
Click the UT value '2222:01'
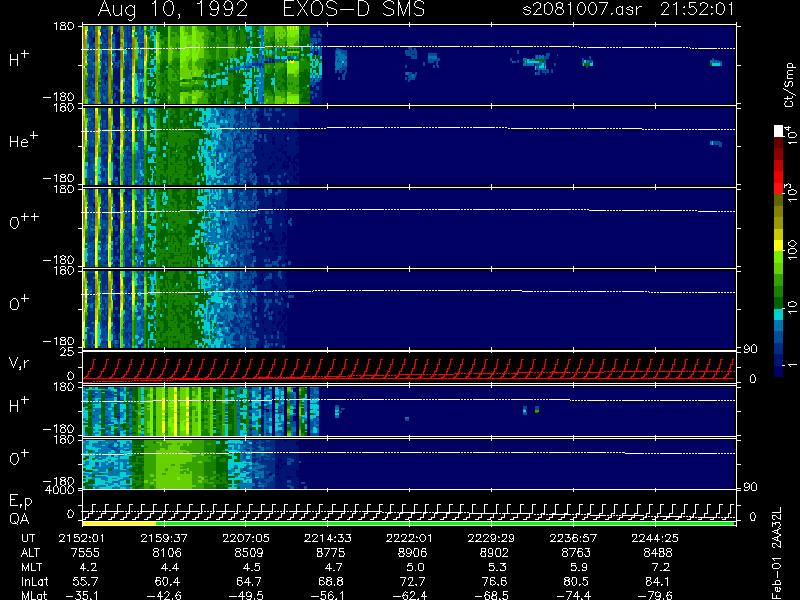tap(409, 538)
